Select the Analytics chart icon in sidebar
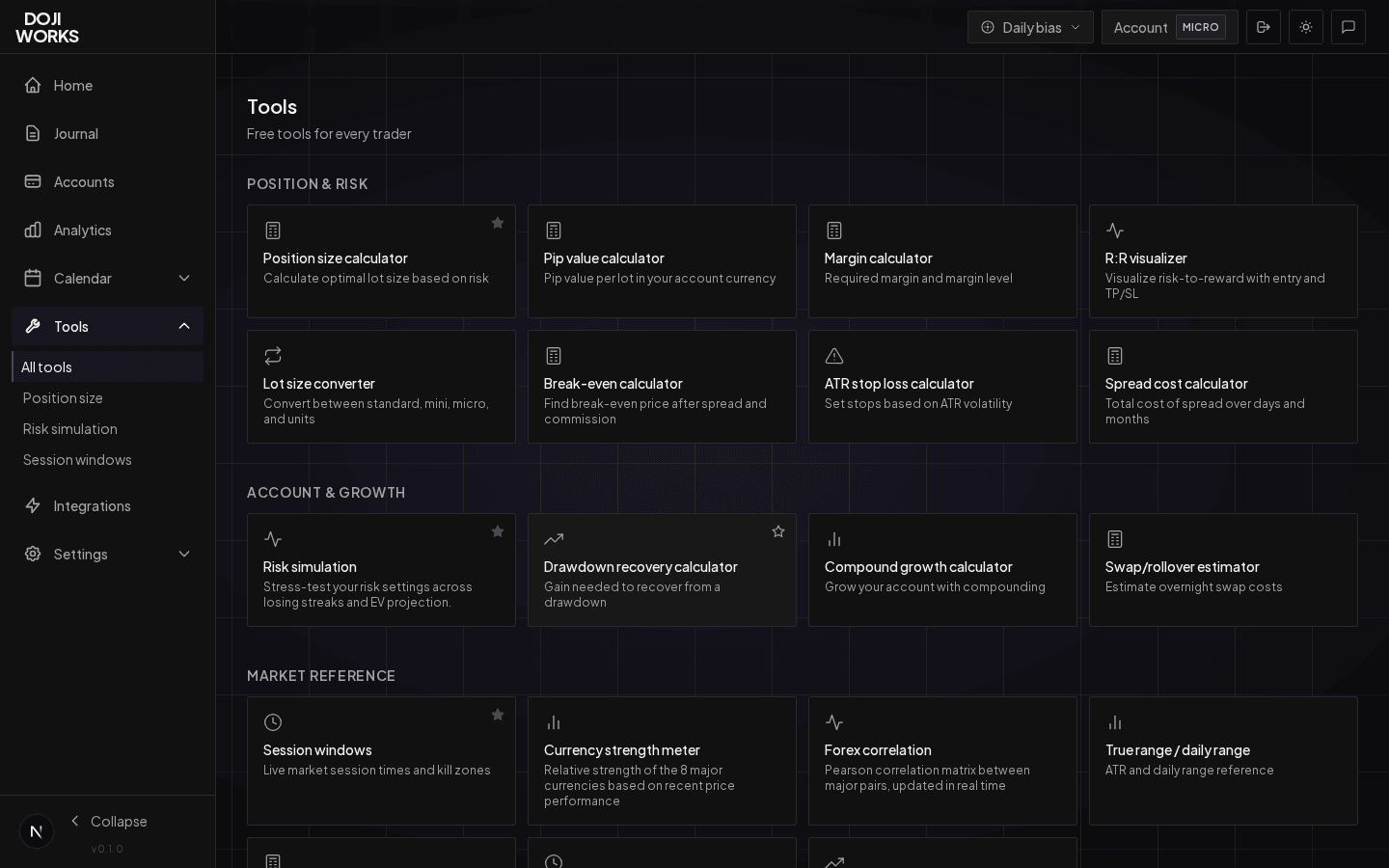The height and width of the screenshot is (868, 1389). (x=33, y=230)
